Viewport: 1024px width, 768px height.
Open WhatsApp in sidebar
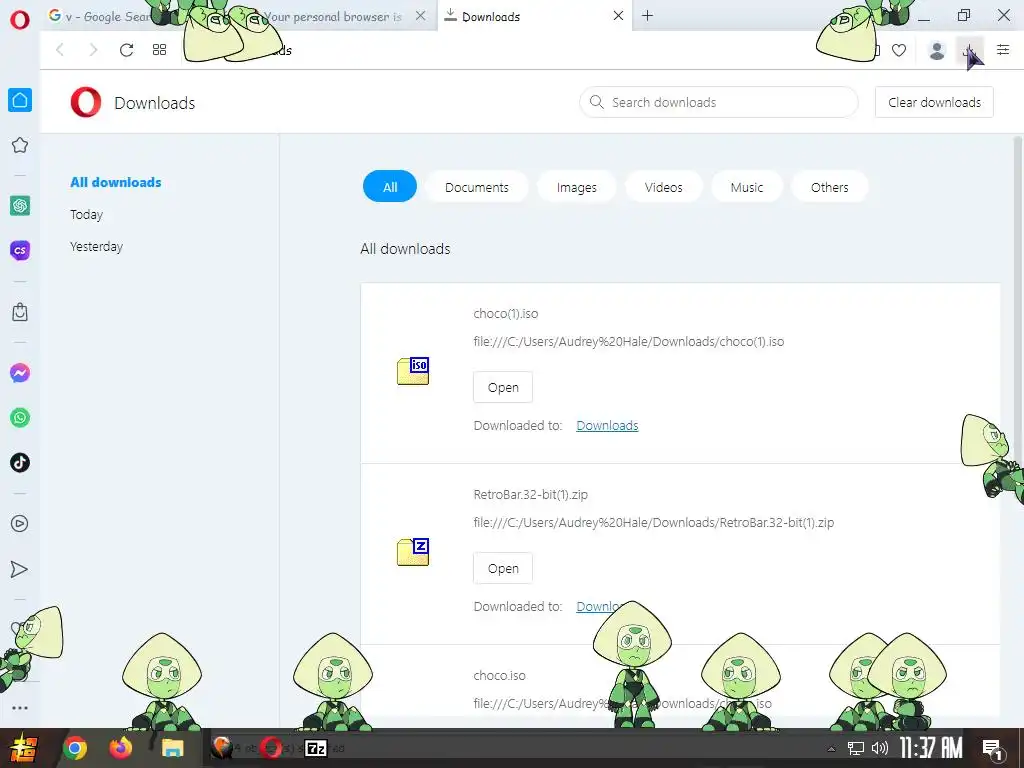coord(20,417)
